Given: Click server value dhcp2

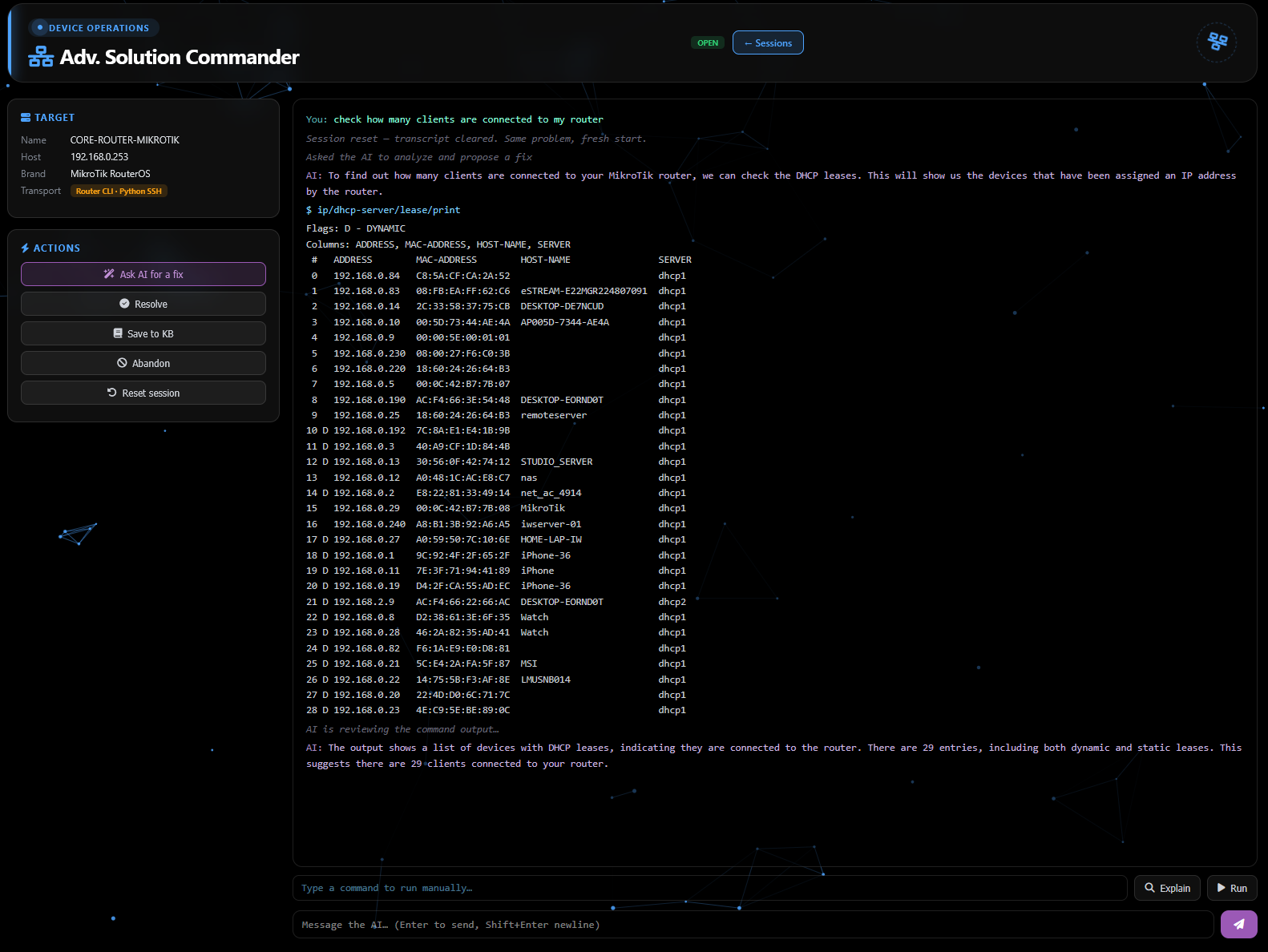Looking at the screenshot, I should (x=672, y=602).
